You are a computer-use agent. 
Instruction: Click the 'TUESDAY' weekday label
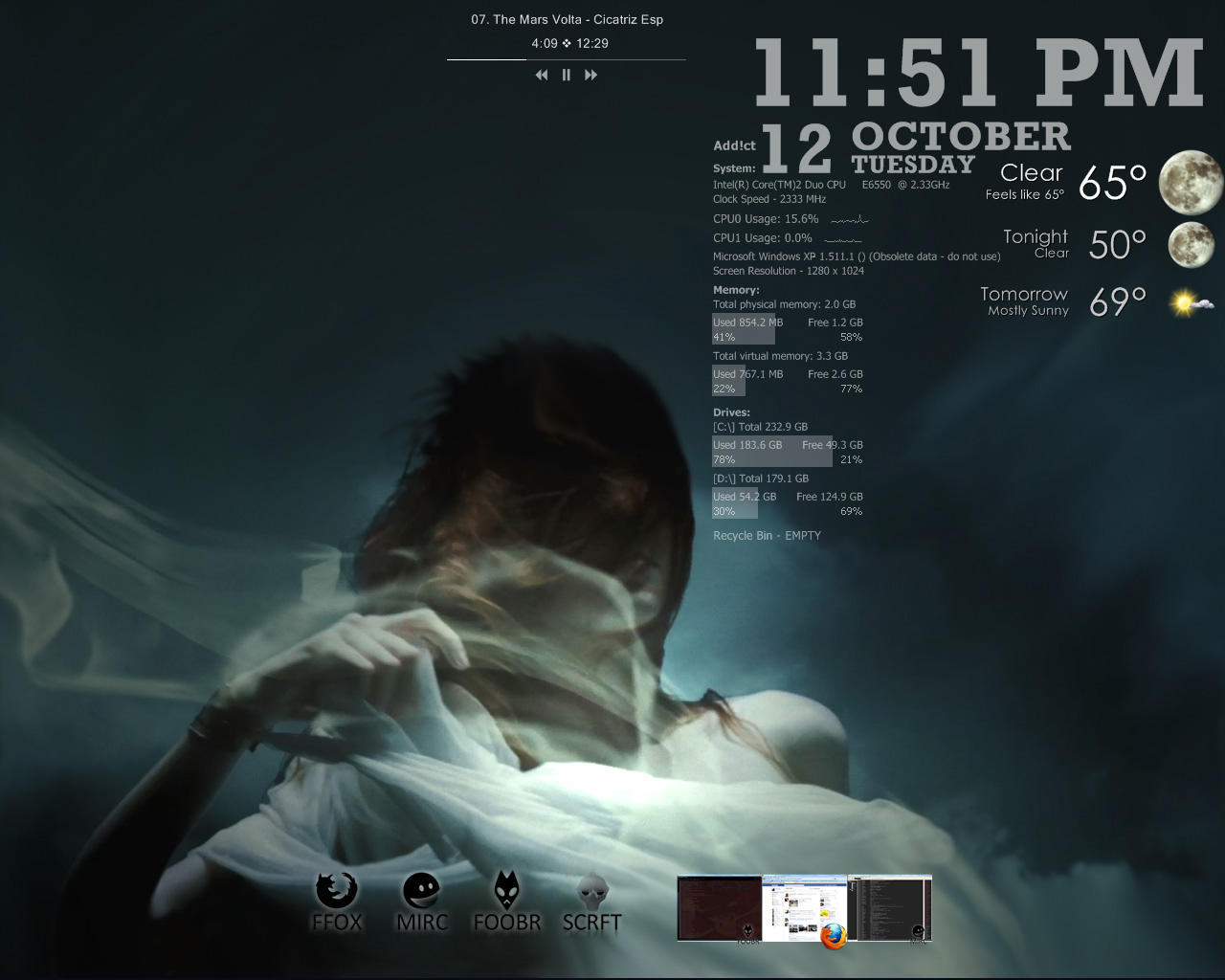pos(913,165)
